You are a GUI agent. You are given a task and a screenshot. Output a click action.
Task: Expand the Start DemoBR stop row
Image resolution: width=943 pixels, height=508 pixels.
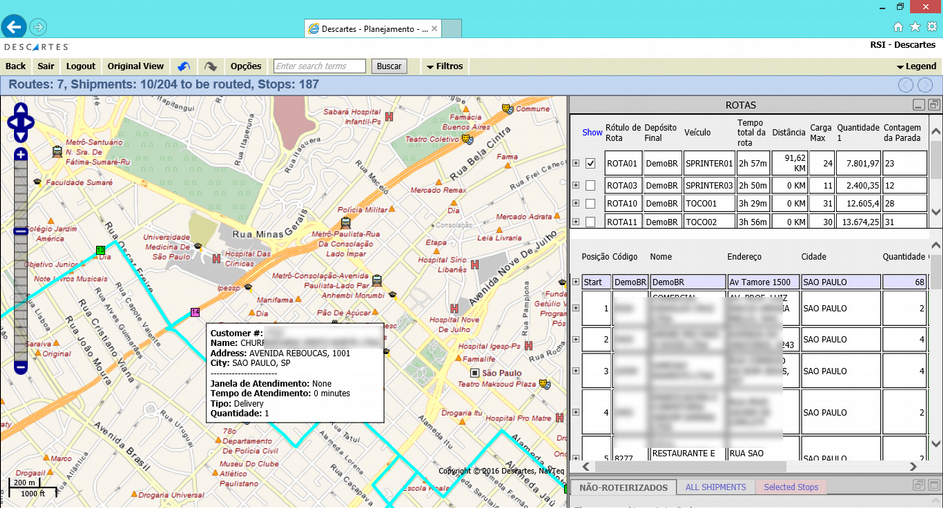(x=576, y=282)
